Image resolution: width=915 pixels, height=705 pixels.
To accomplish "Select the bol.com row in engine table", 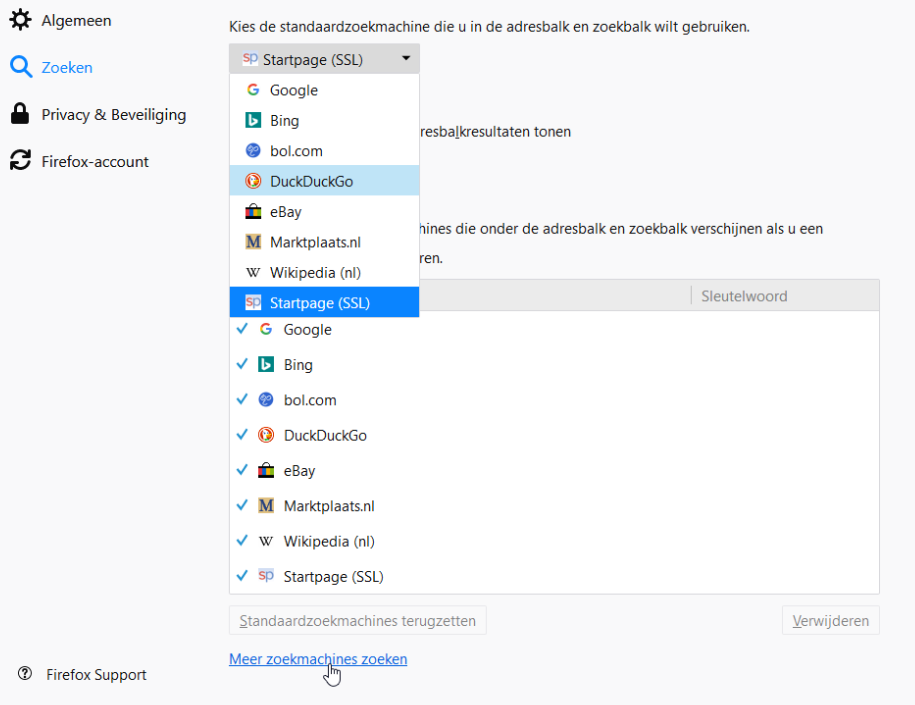I will click(310, 400).
